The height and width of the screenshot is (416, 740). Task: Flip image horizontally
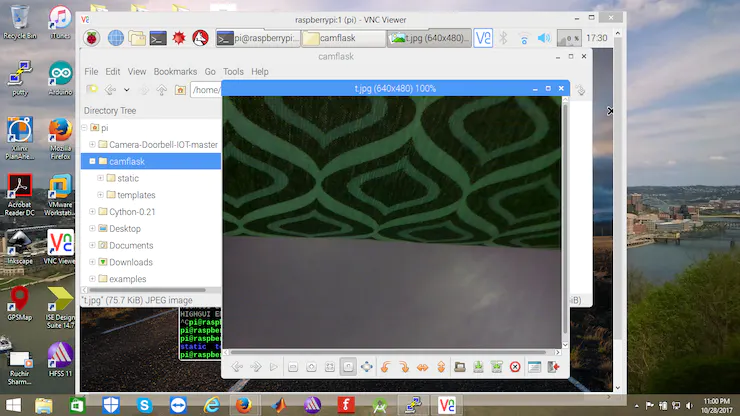422,367
